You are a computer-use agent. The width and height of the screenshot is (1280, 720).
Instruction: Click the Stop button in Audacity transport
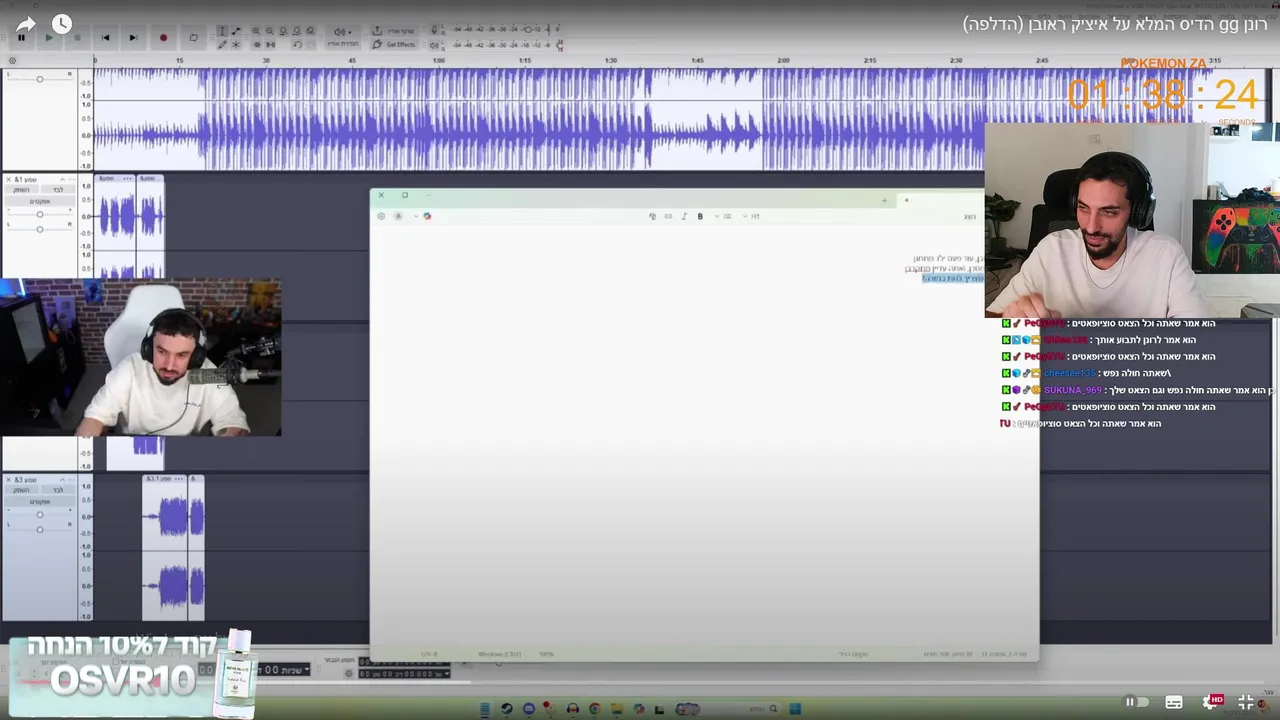77,37
